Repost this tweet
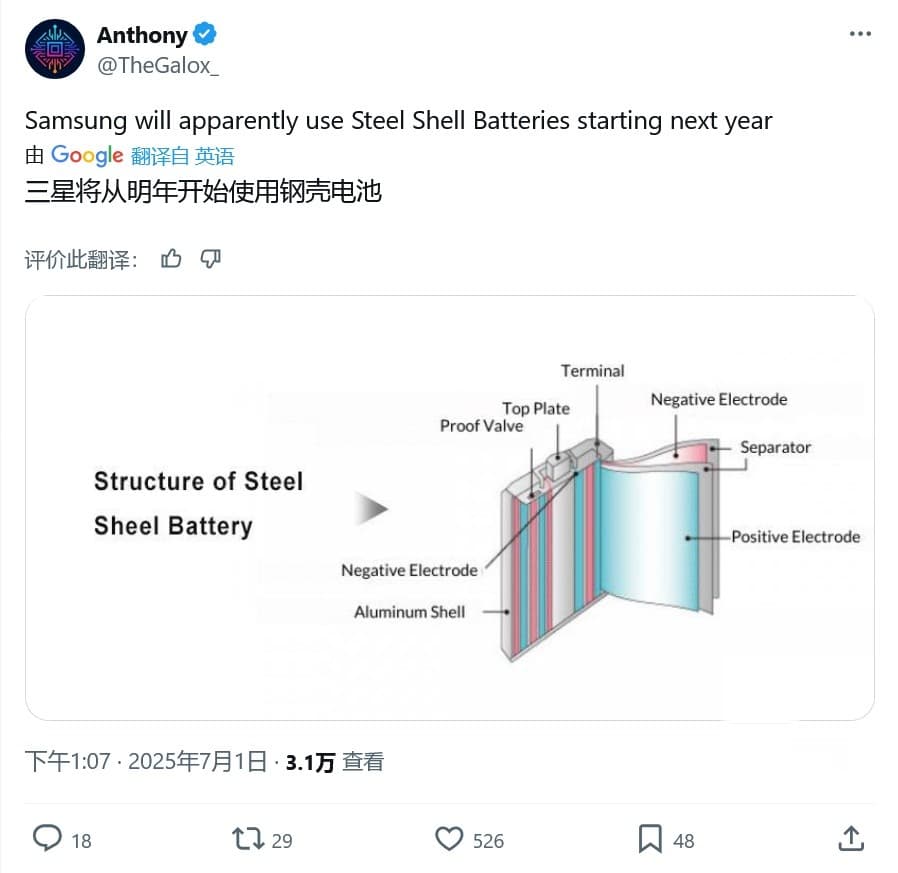 pyautogui.click(x=247, y=838)
